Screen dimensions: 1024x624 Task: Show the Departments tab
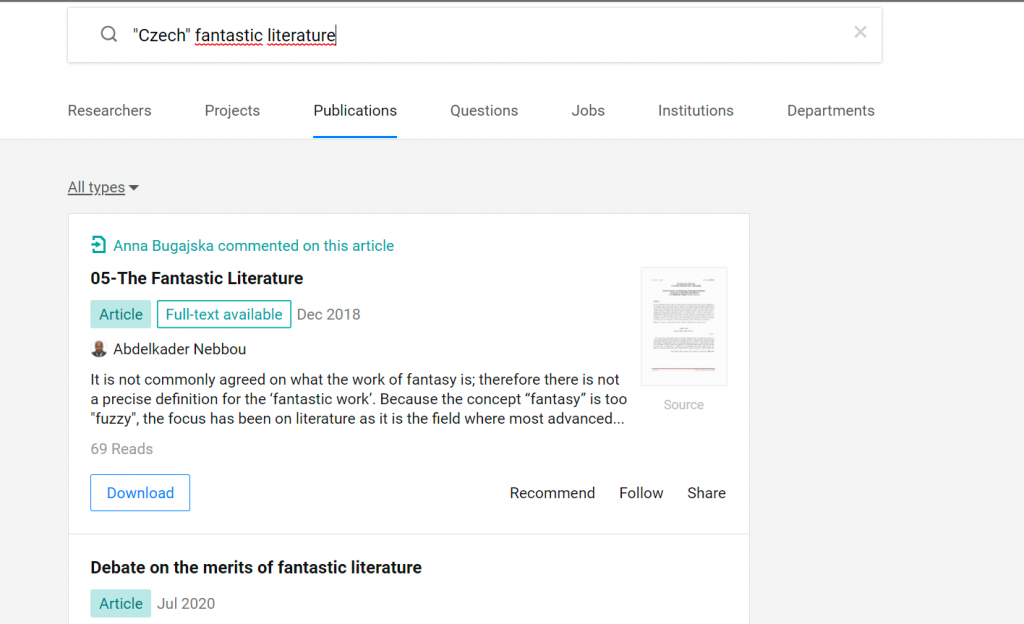(830, 111)
